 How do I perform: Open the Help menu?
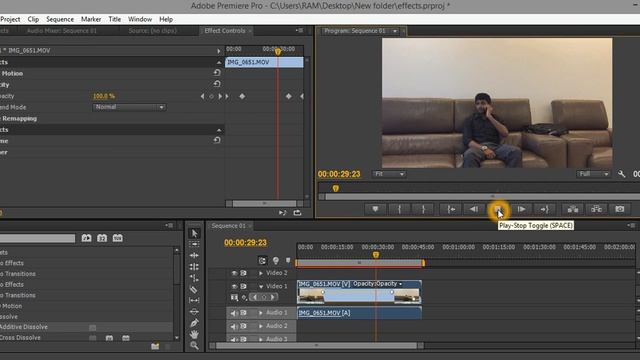(x=166, y=19)
